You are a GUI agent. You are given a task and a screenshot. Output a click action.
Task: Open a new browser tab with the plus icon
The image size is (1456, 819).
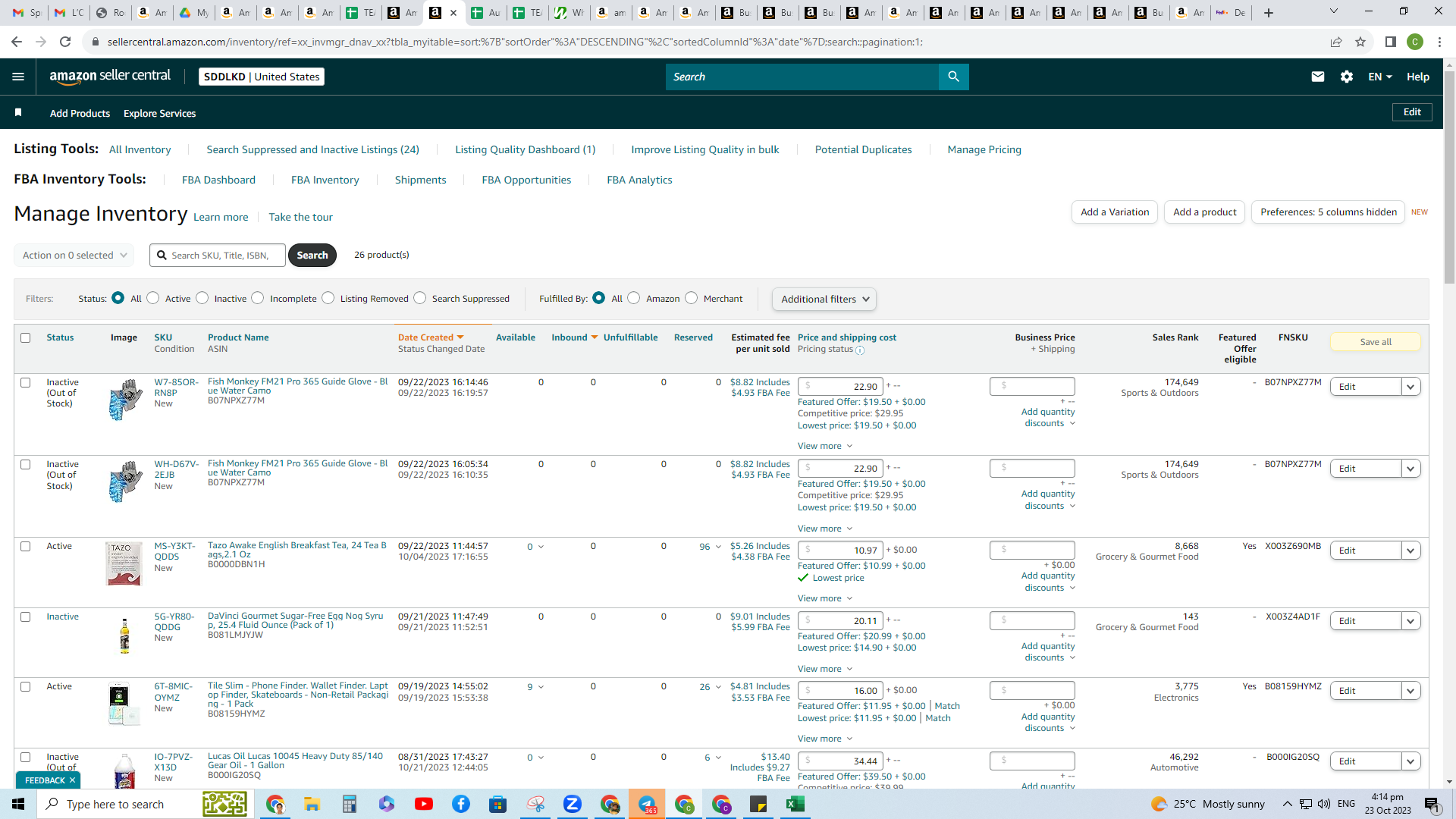tap(1269, 13)
